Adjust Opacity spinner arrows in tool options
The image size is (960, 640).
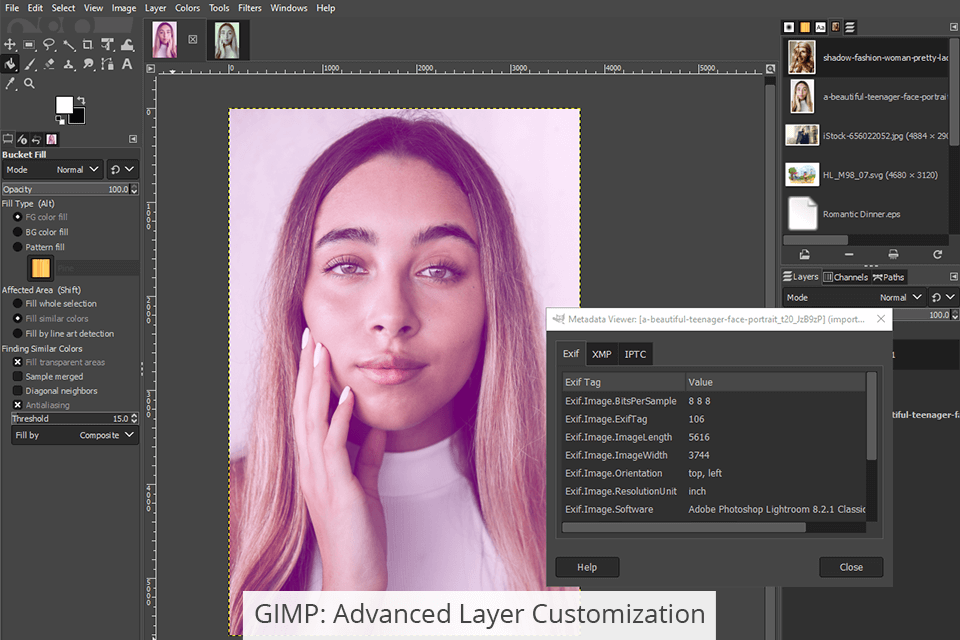click(134, 189)
